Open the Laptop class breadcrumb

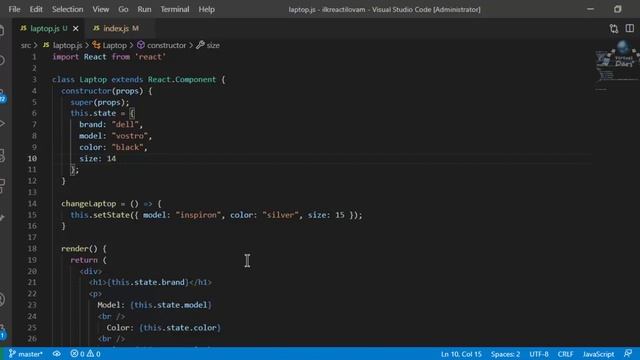[x=109, y=45]
